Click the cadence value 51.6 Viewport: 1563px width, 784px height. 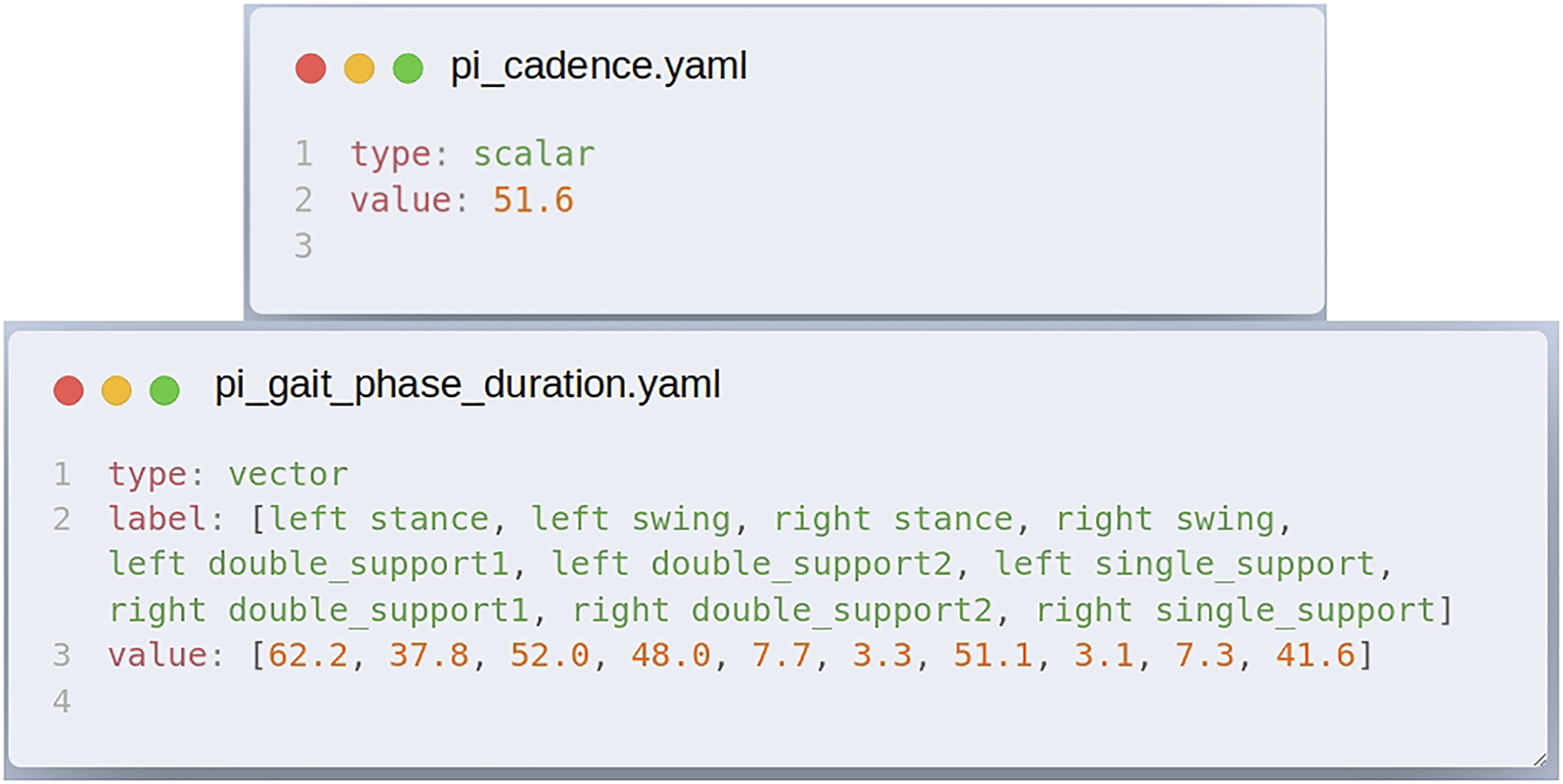pyautogui.click(x=532, y=200)
